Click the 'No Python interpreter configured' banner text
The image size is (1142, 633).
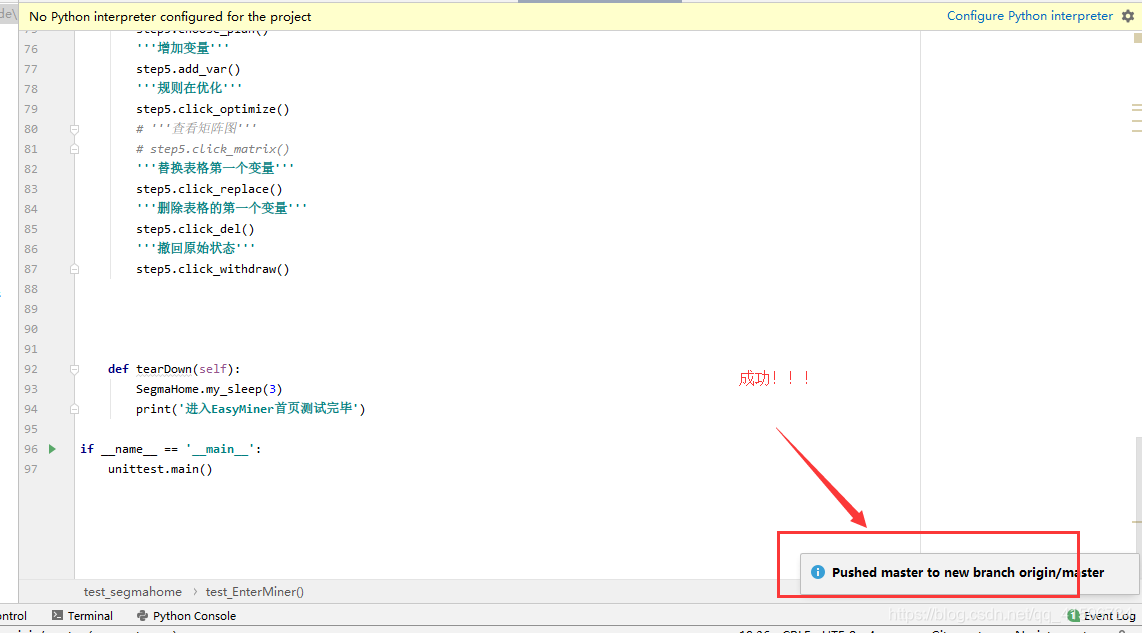point(170,16)
